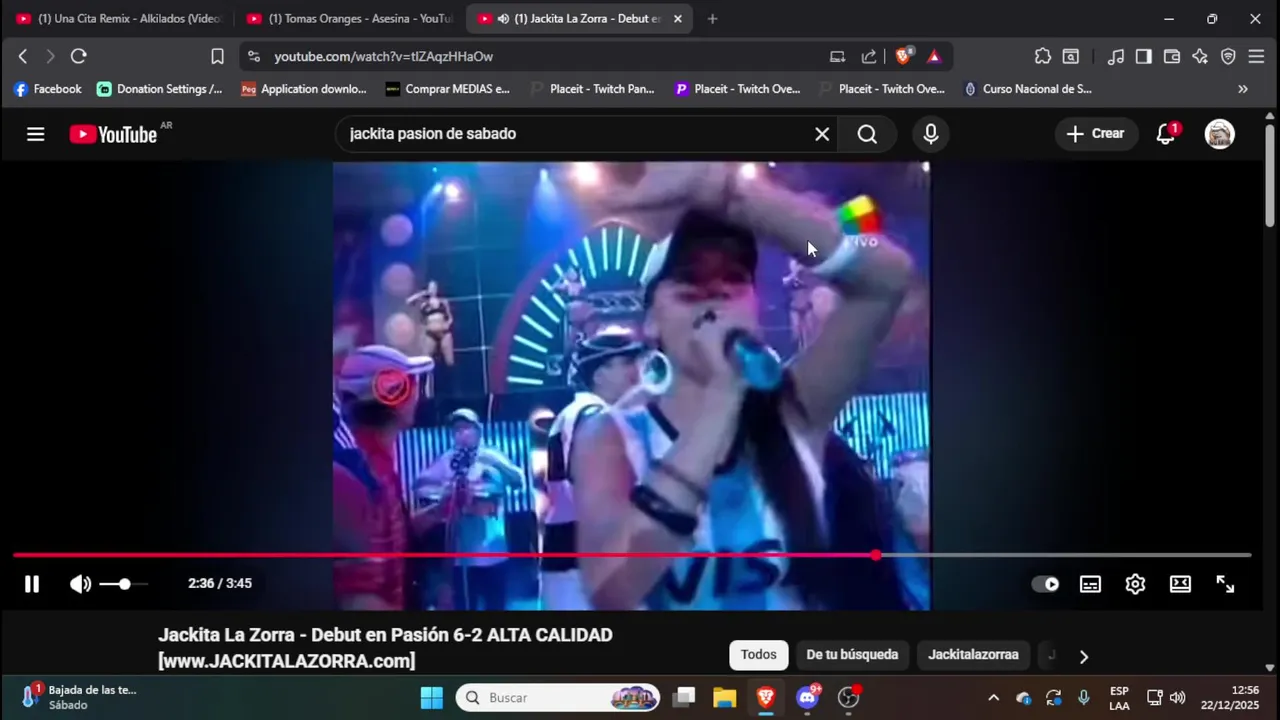
Task: Toggle the browser sidebar panel
Action: pyautogui.click(x=1143, y=56)
